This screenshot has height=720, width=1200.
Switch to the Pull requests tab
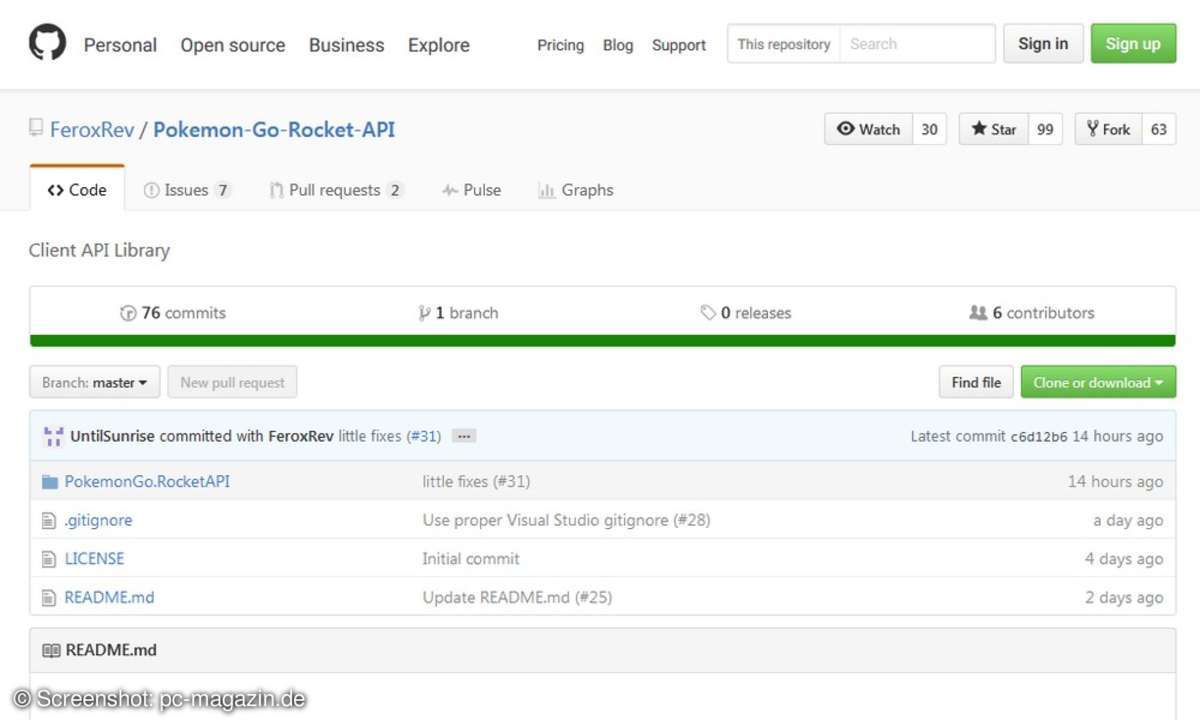336,190
